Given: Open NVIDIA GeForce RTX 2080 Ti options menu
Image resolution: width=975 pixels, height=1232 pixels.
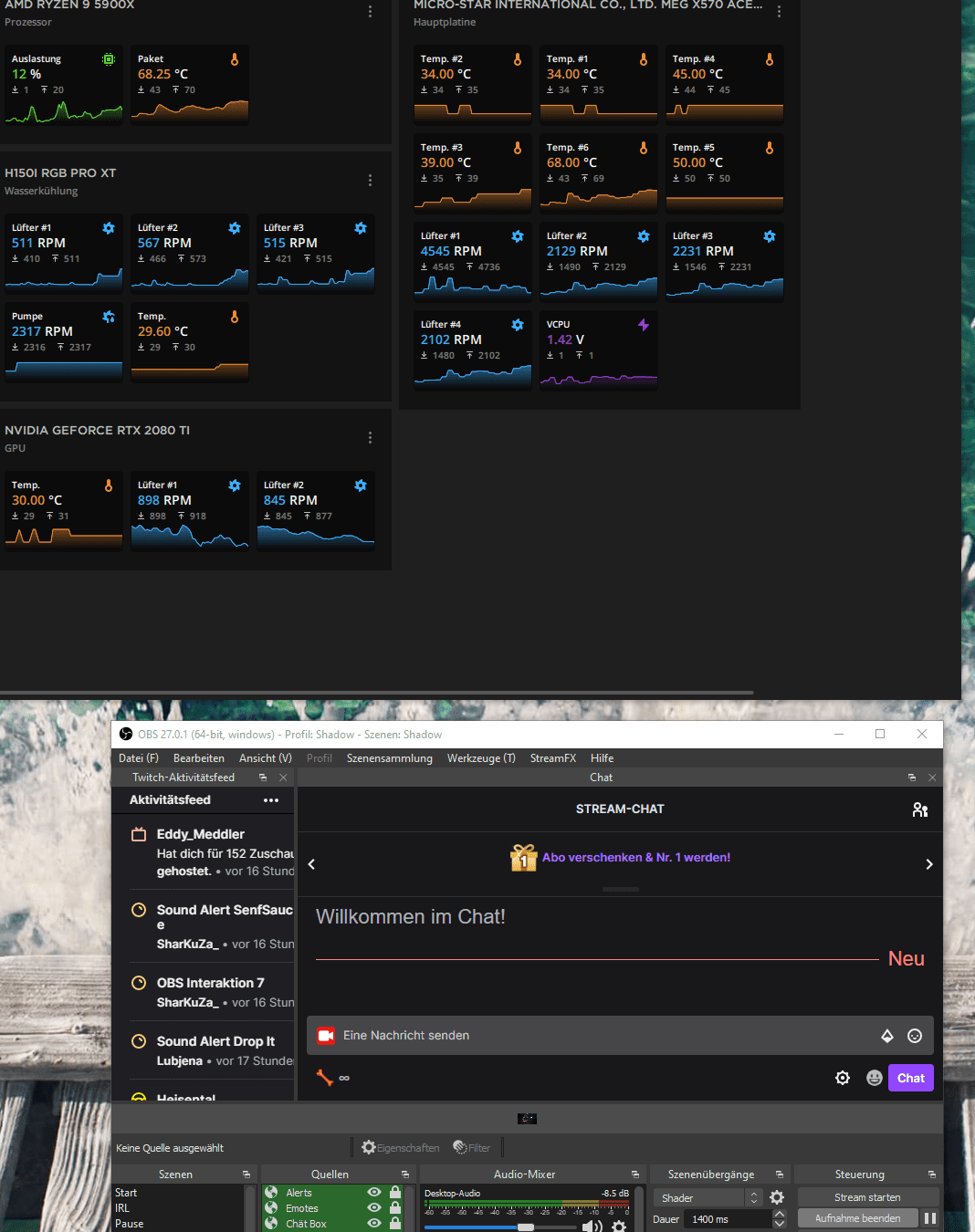Looking at the screenshot, I should coord(370,438).
